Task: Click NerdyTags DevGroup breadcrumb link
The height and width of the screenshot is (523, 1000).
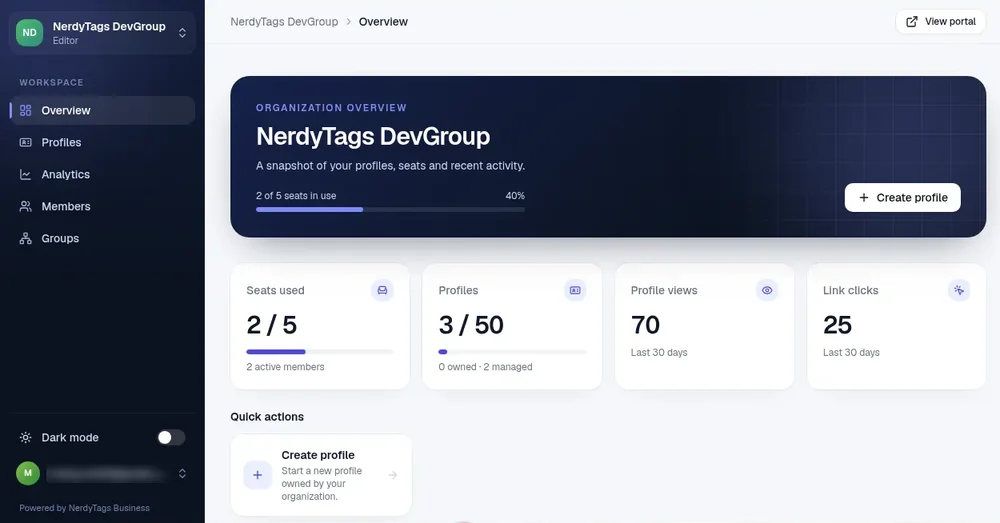Action: [284, 22]
